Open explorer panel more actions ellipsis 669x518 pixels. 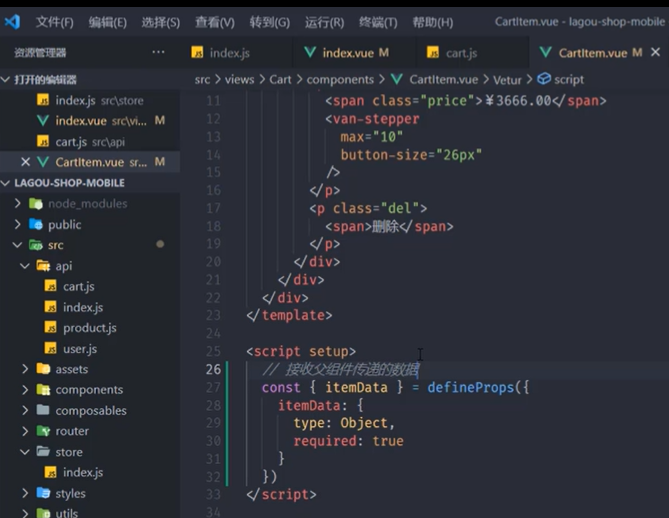point(158,52)
